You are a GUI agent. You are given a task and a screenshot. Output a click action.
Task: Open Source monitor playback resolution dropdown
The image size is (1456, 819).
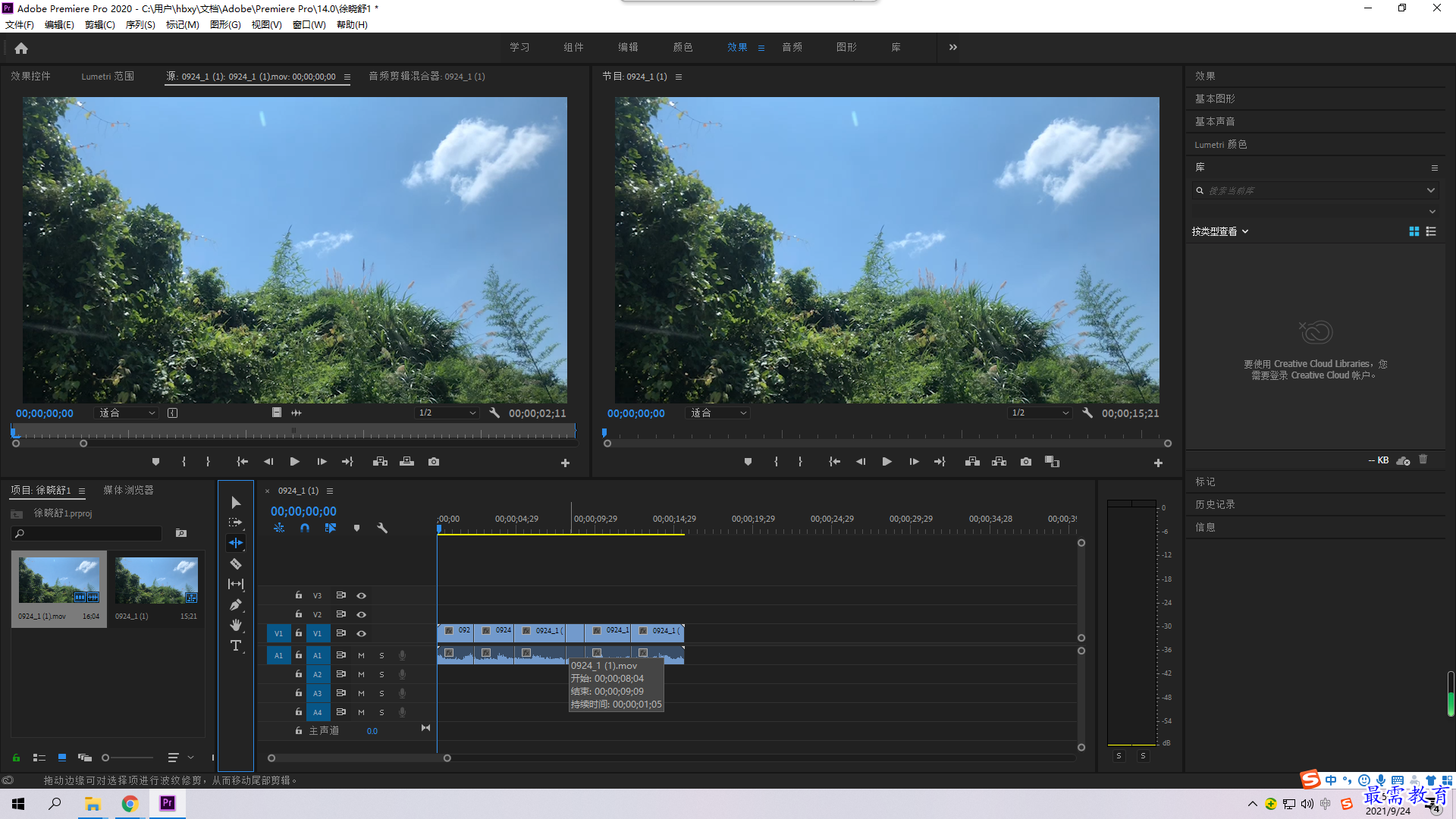pos(447,413)
